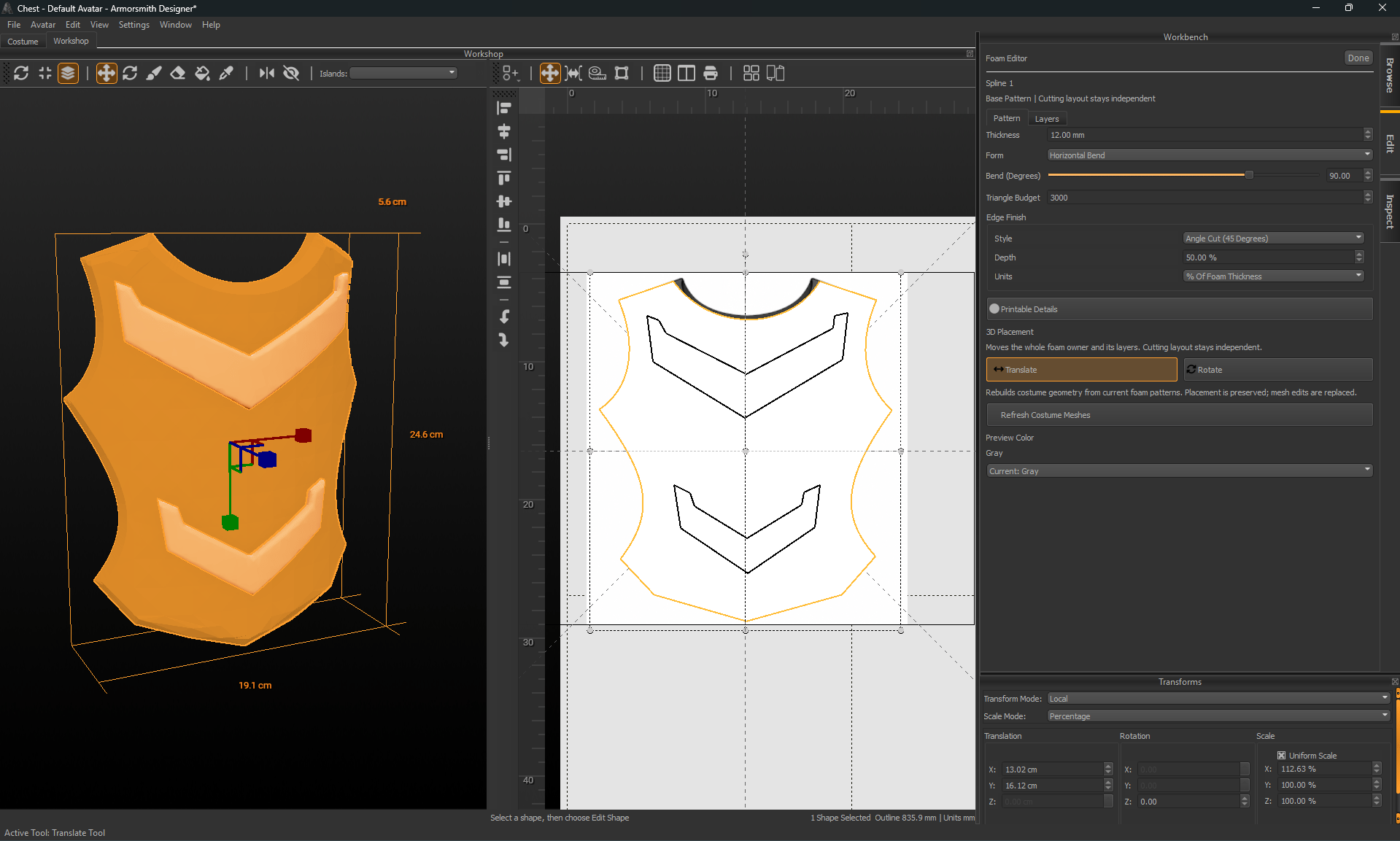
Task: Toggle the Uniform Scale checkbox
Action: click(x=1282, y=756)
